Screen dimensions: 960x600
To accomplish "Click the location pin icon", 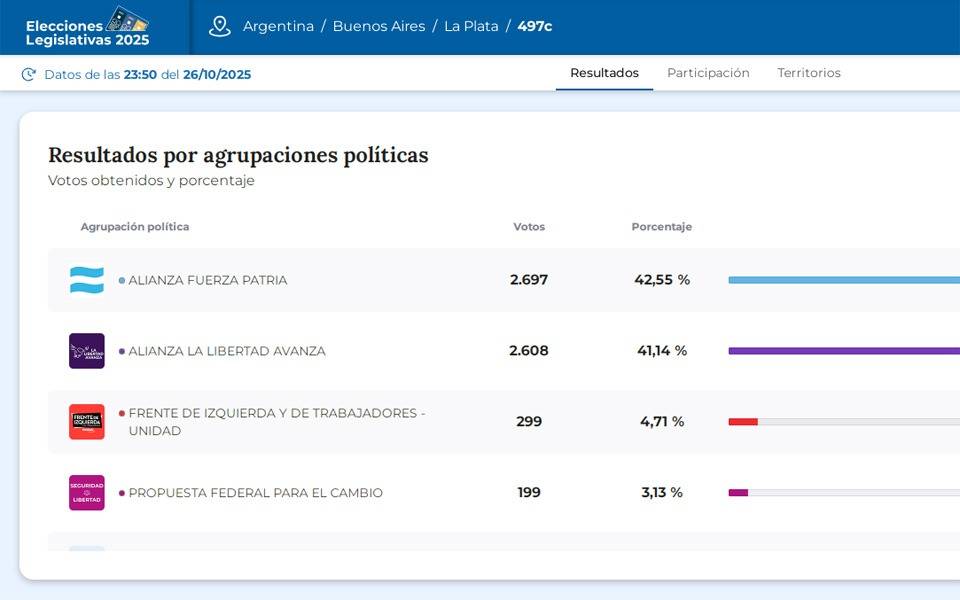I will [x=220, y=27].
